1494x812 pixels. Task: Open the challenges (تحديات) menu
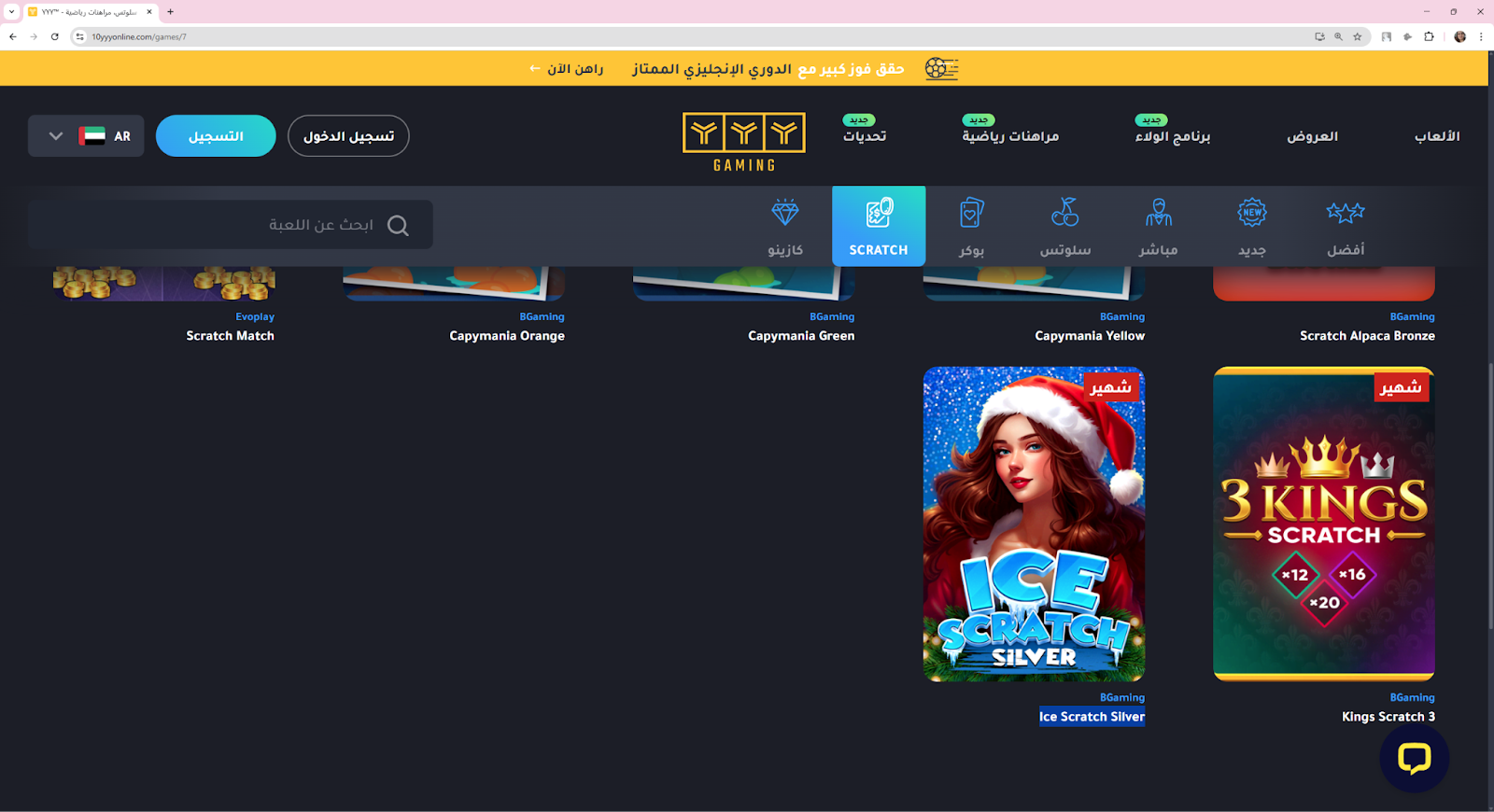[865, 136]
